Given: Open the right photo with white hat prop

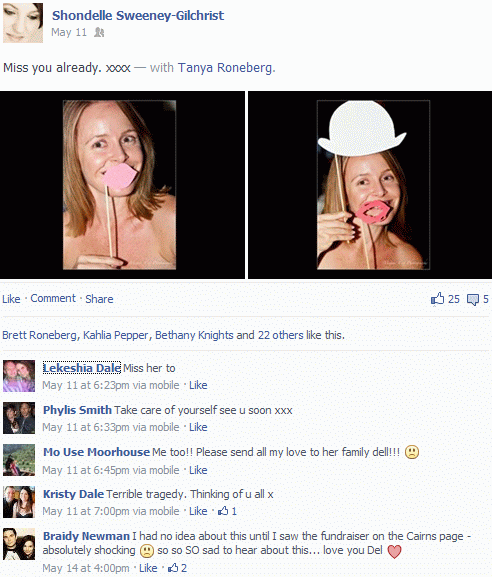Looking at the screenshot, I should pos(370,185).
